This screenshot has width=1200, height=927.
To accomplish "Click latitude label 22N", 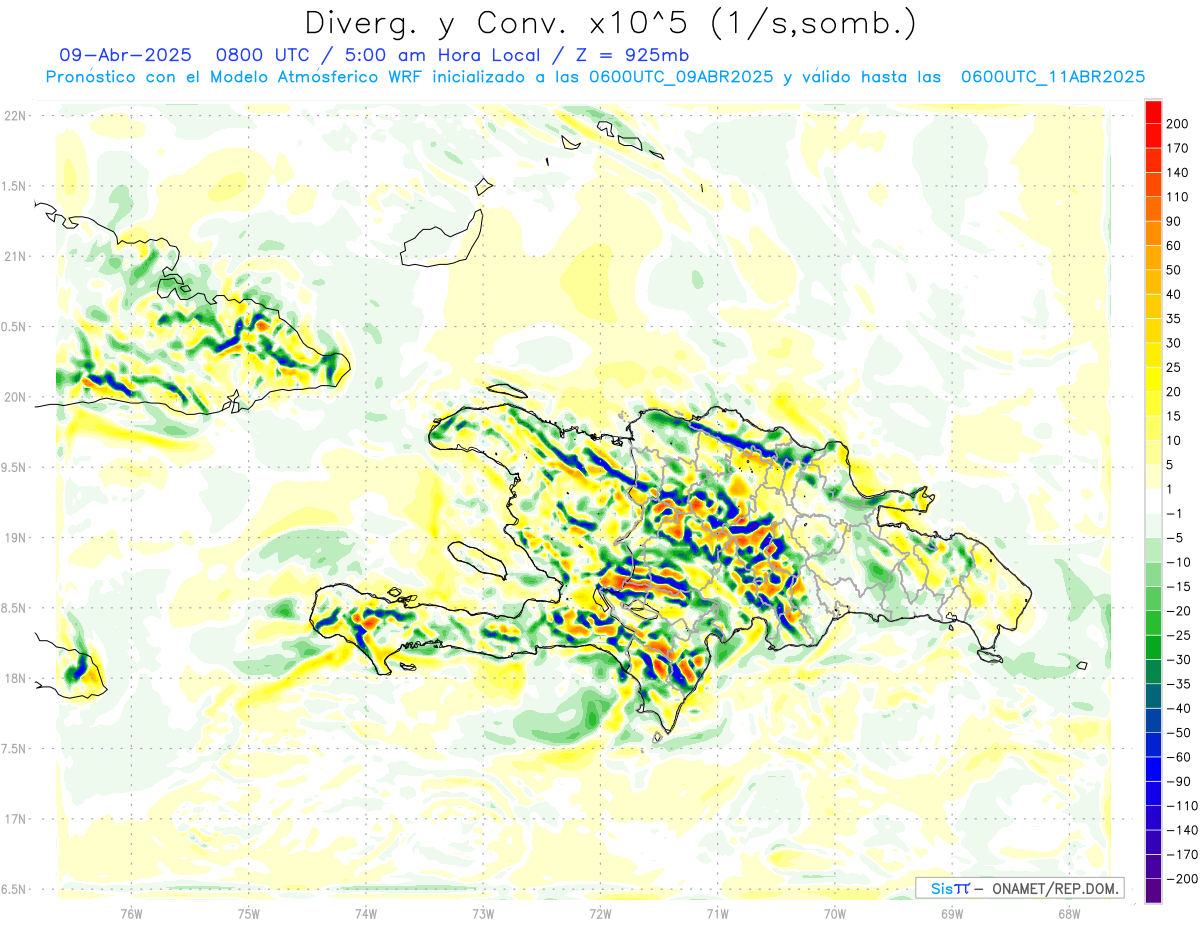I will click(15, 116).
